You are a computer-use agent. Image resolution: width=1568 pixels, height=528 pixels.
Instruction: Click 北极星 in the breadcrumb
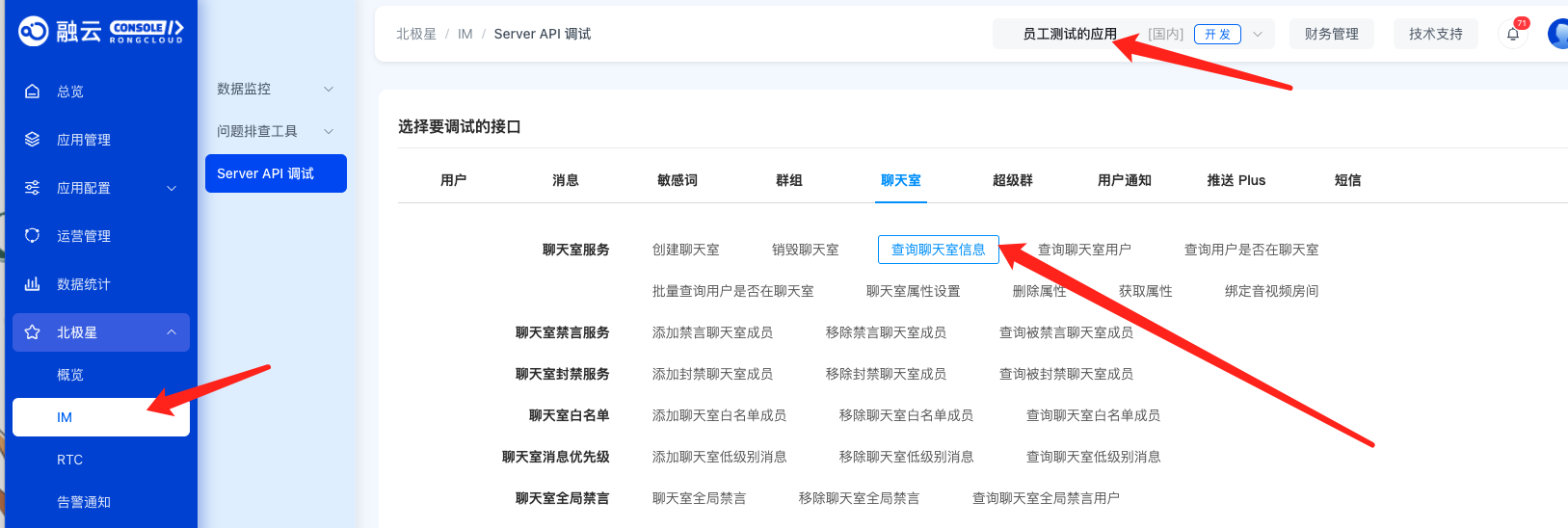point(416,34)
